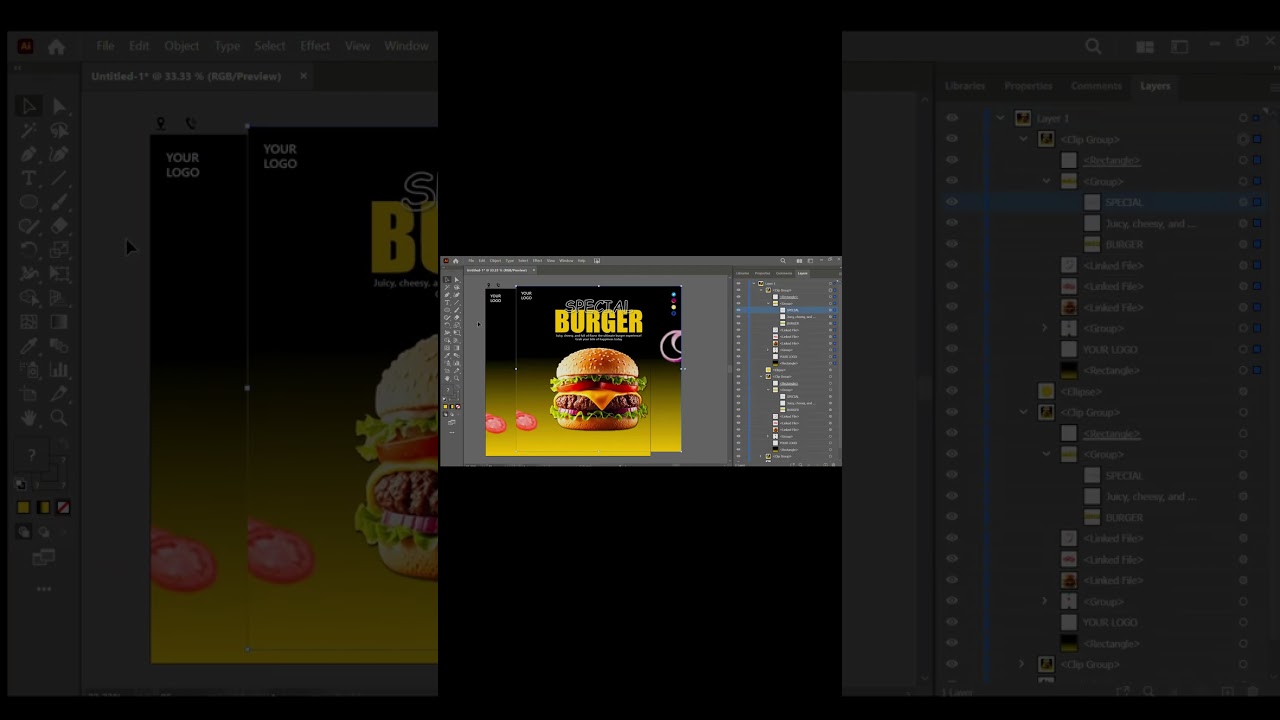Select the Eraser tool
The width and height of the screenshot is (1280, 720).
pos(59,226)
